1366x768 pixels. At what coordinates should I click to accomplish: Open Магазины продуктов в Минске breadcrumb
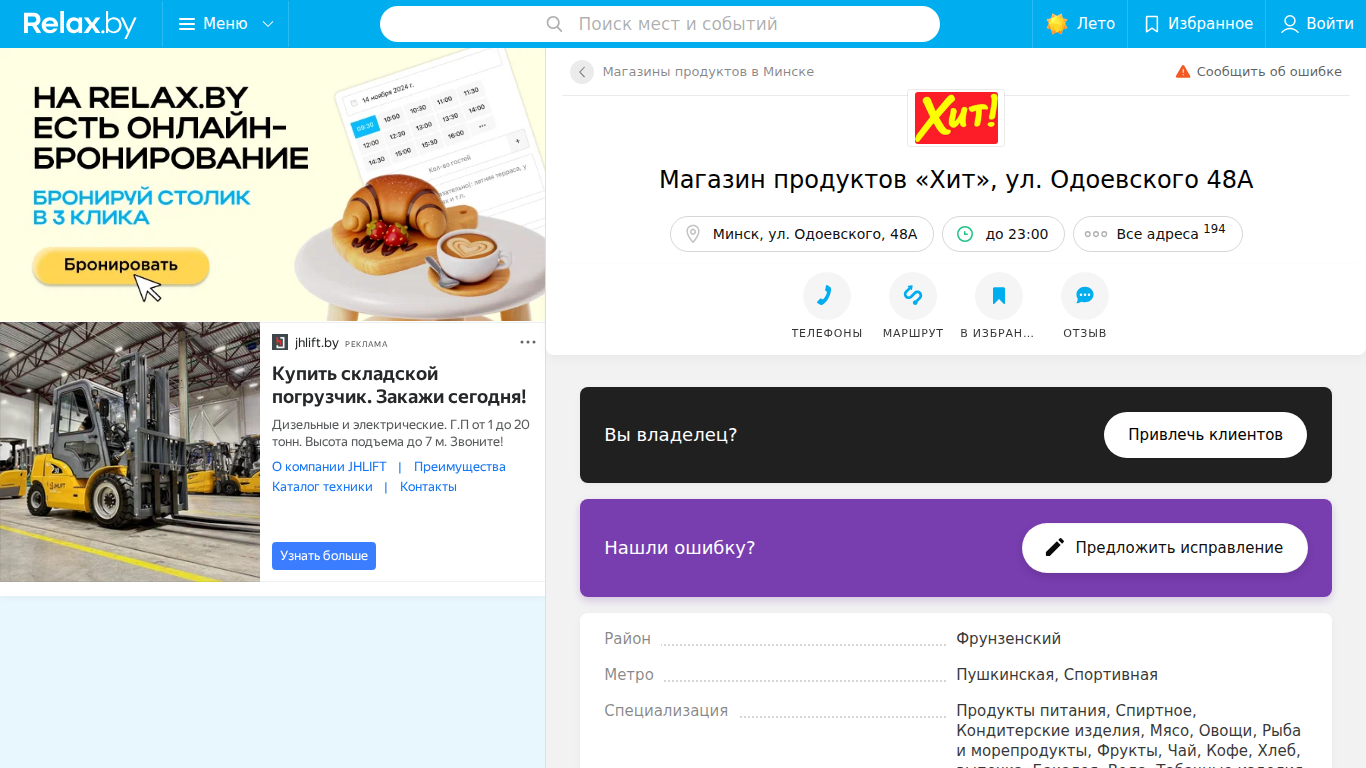point(708,72)
